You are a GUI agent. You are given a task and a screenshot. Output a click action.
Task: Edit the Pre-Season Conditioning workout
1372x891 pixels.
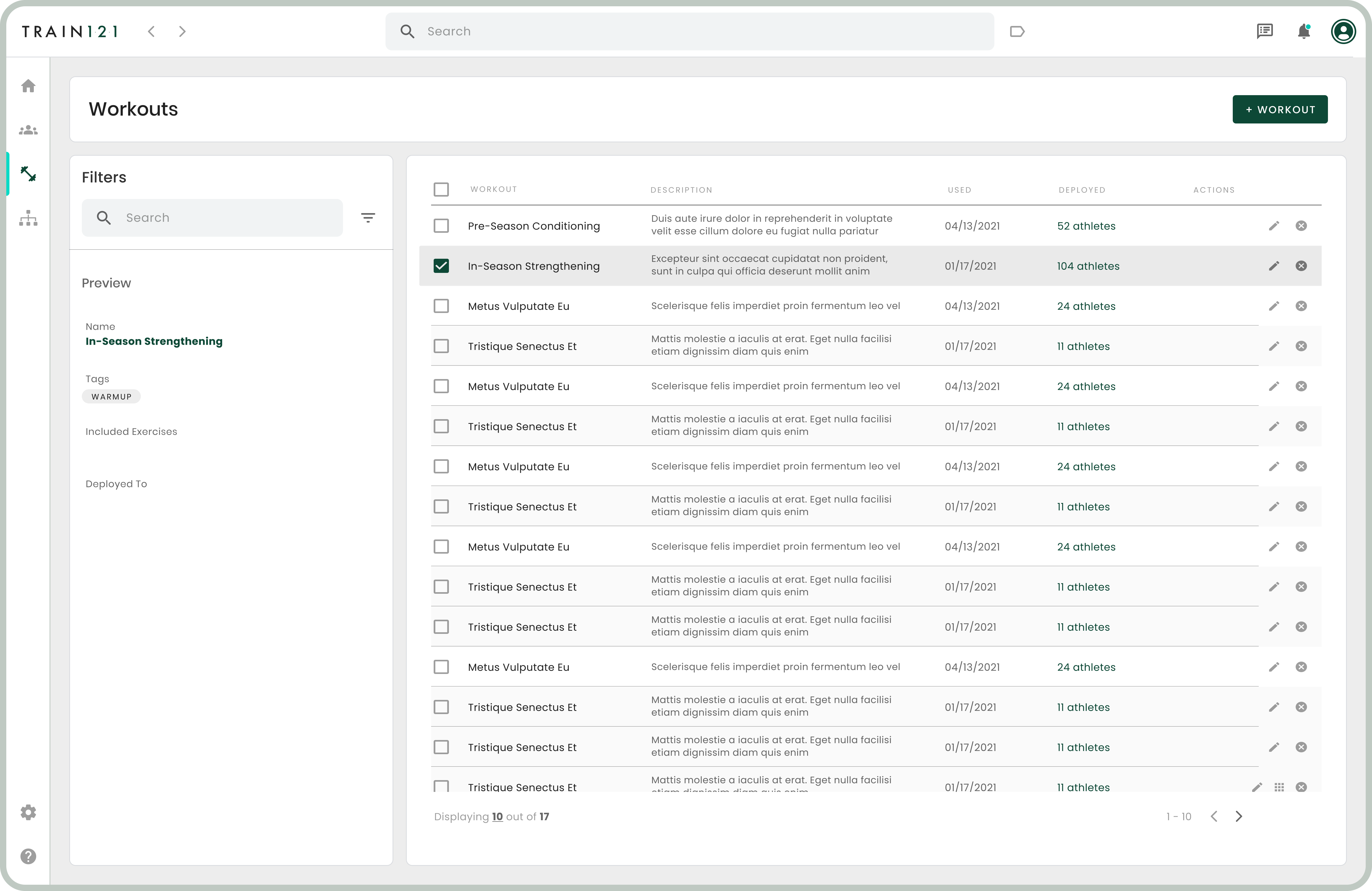[1273, 226]
